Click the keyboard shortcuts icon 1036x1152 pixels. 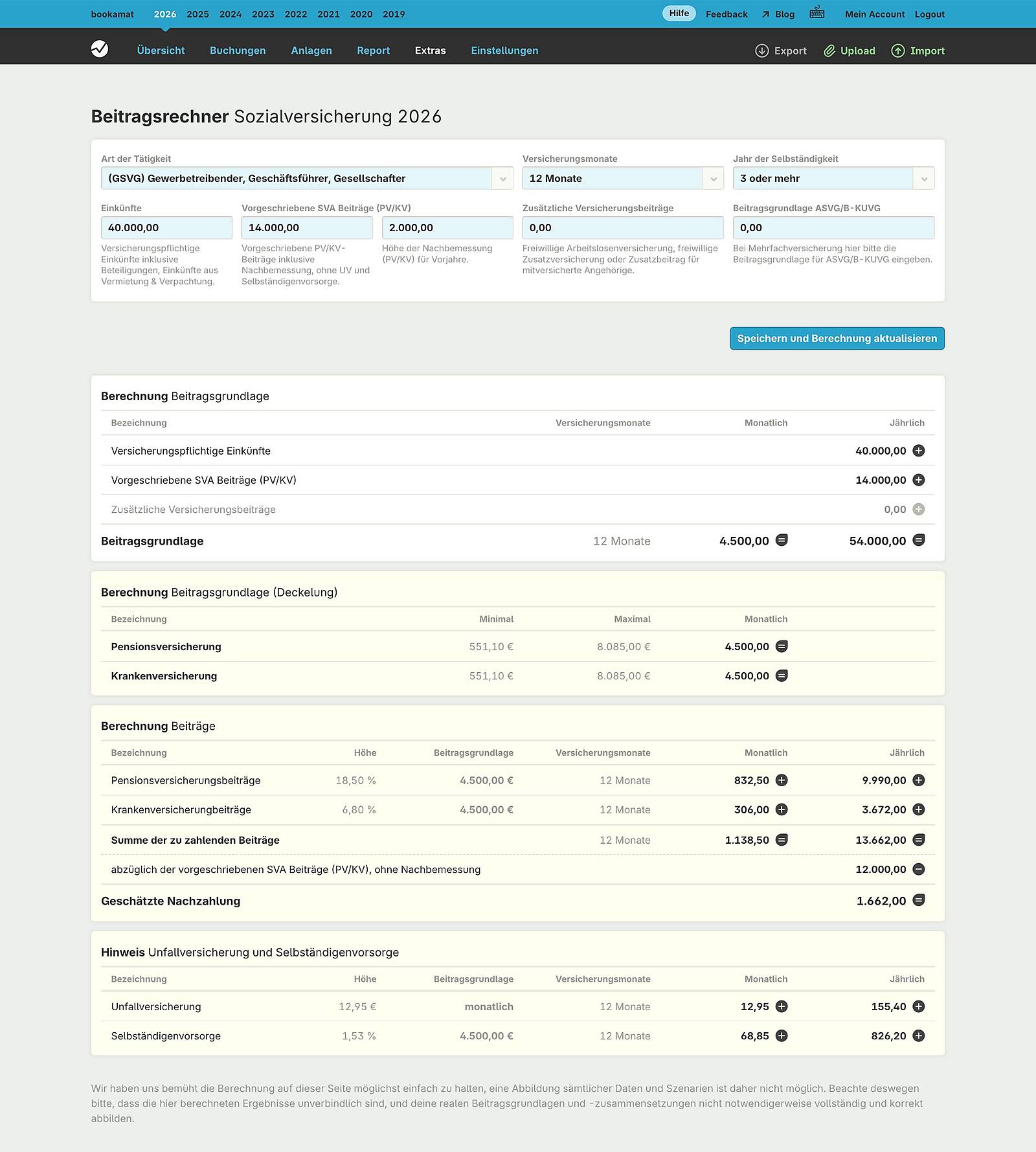(816, 13)
